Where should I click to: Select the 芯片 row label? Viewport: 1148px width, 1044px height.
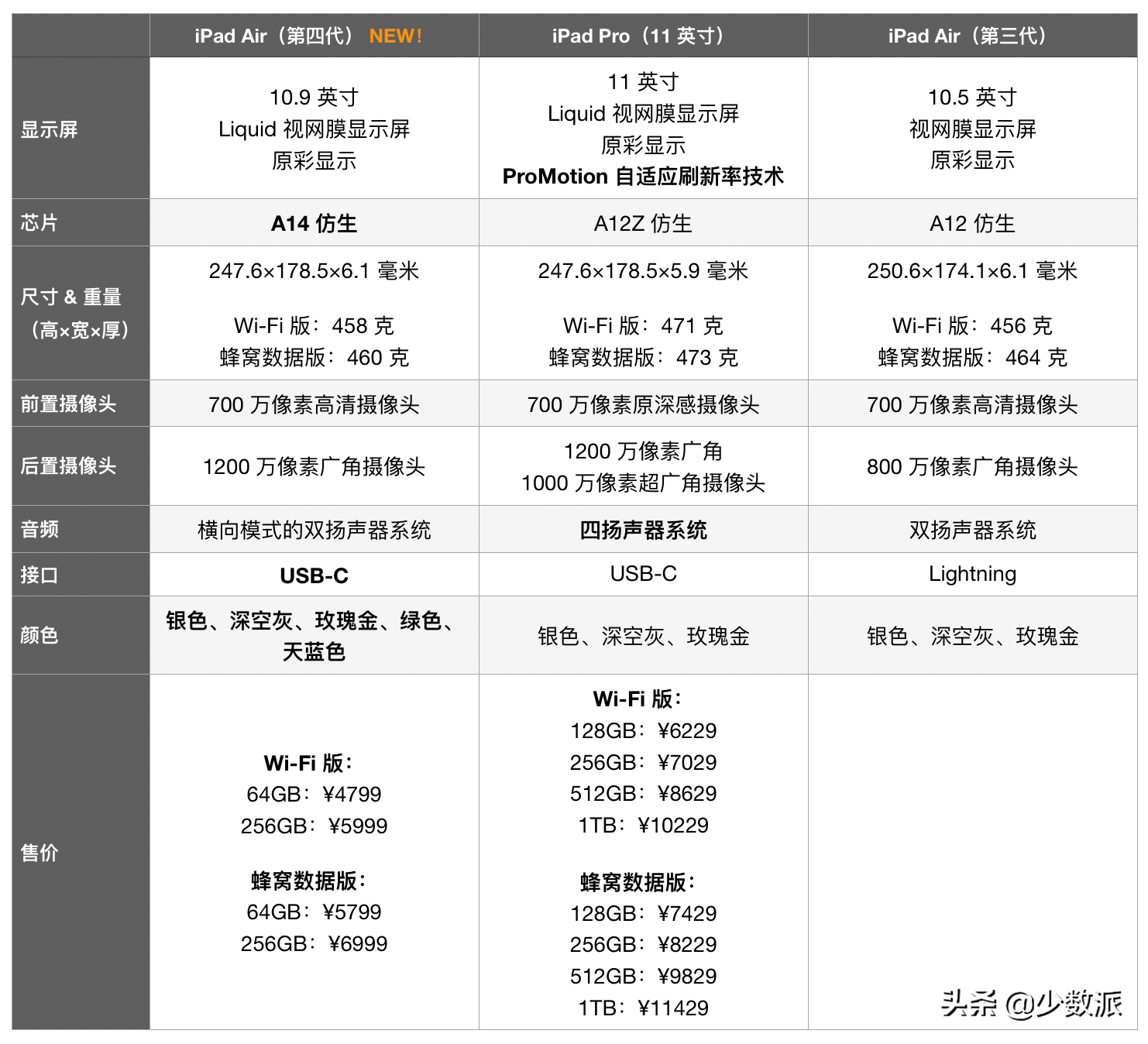(x=39, y=223)
